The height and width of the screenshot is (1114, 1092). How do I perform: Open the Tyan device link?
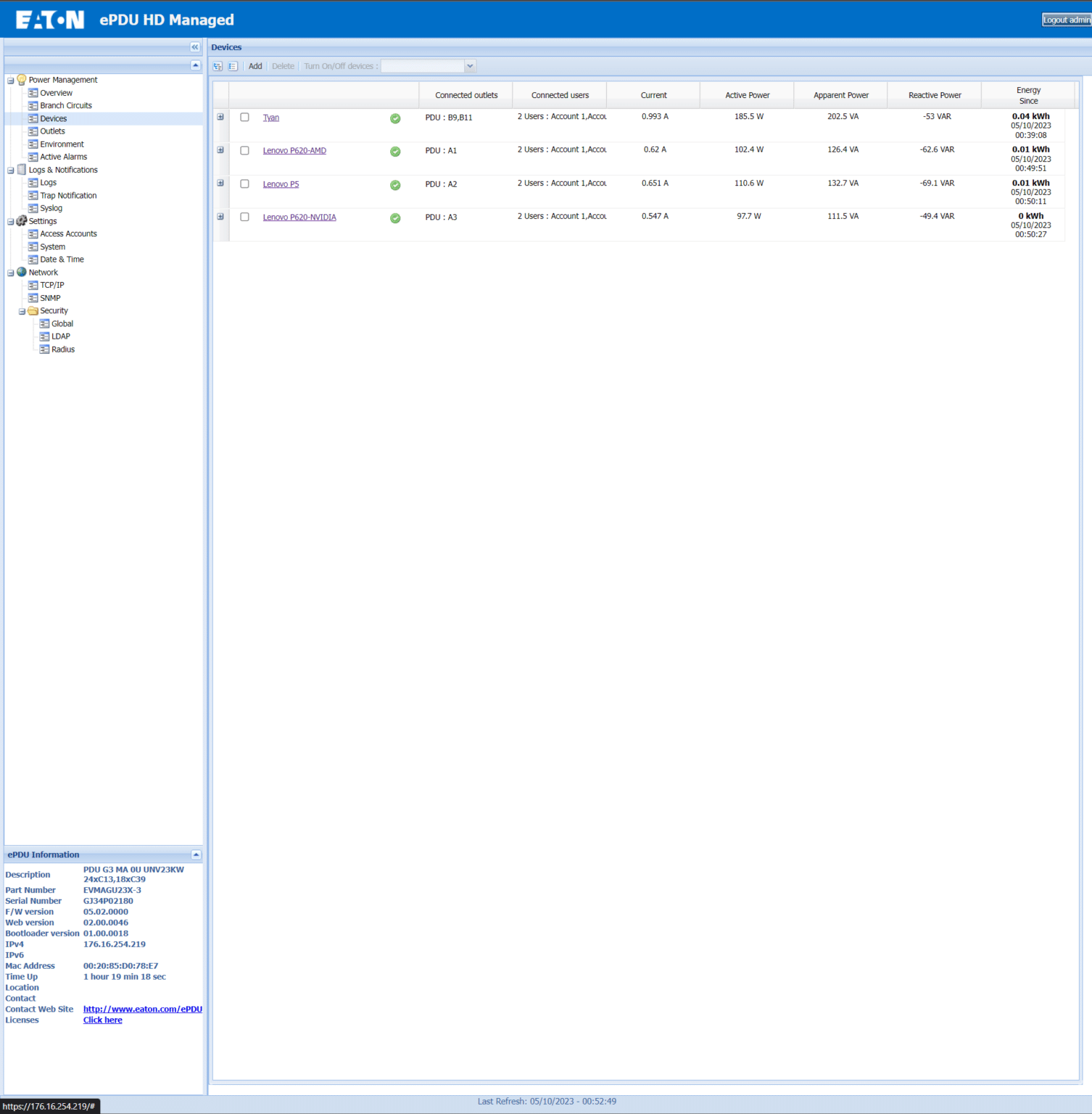pos(270,117)
